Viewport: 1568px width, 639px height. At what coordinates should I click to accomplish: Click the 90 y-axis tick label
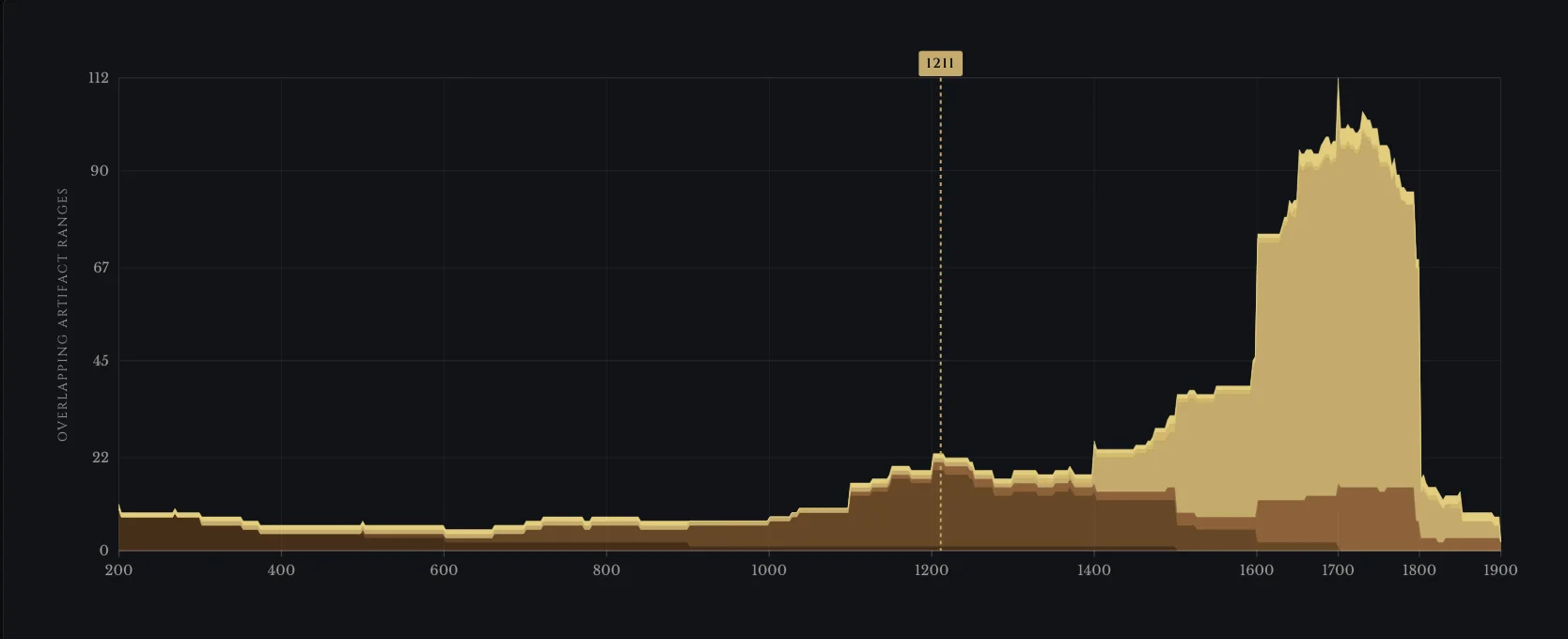[100, 171]
